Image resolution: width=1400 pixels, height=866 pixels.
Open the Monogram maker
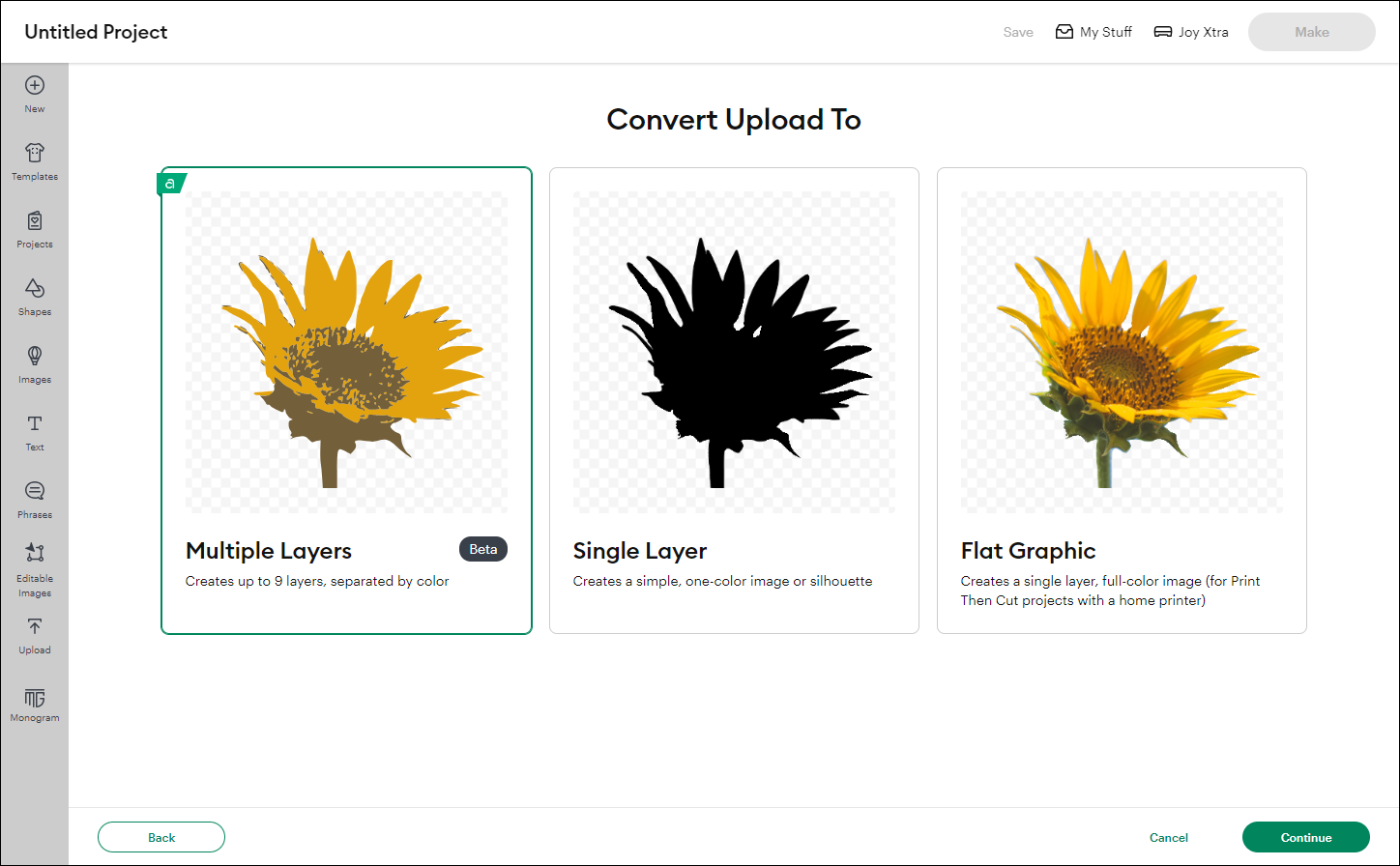pyautogui.click(x=35, y=705)
